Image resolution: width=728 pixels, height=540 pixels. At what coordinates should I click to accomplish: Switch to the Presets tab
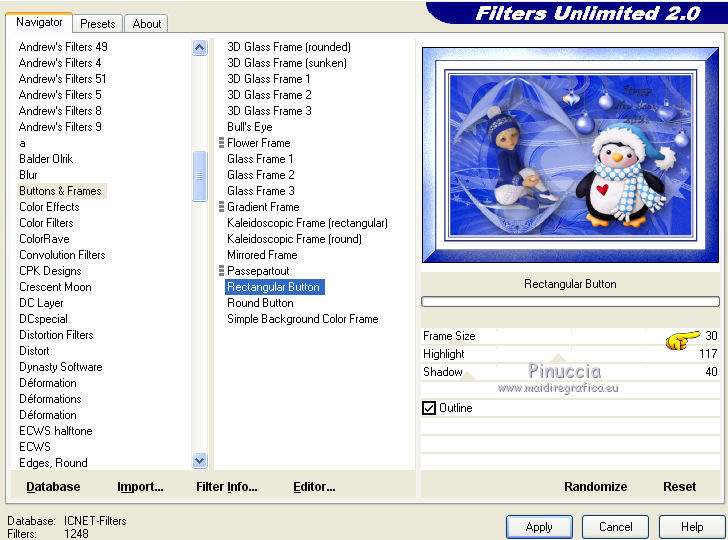click(98, 24)
